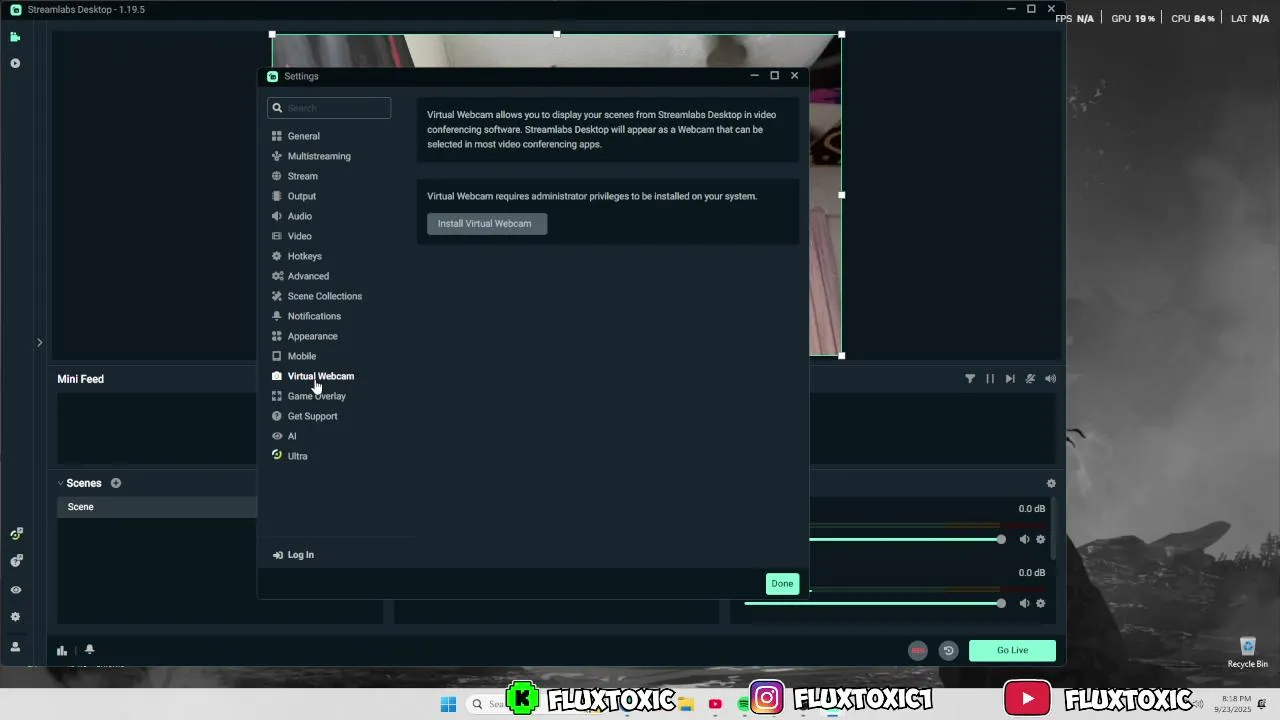Screen dimensions: 1280x720
Task: Adjust the second mixer volume slider
Action: click(875, 603)
